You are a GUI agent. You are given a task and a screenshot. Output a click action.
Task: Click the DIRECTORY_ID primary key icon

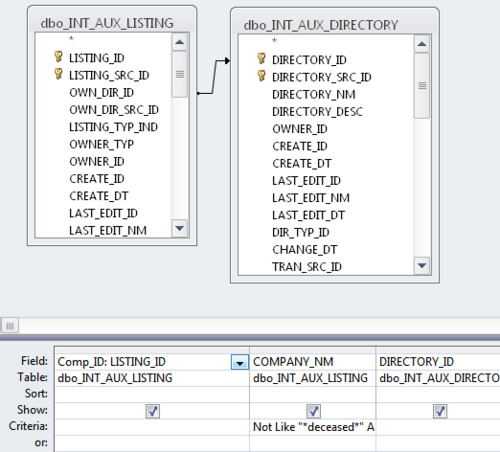pyautogui.click(x=262, y=59)
